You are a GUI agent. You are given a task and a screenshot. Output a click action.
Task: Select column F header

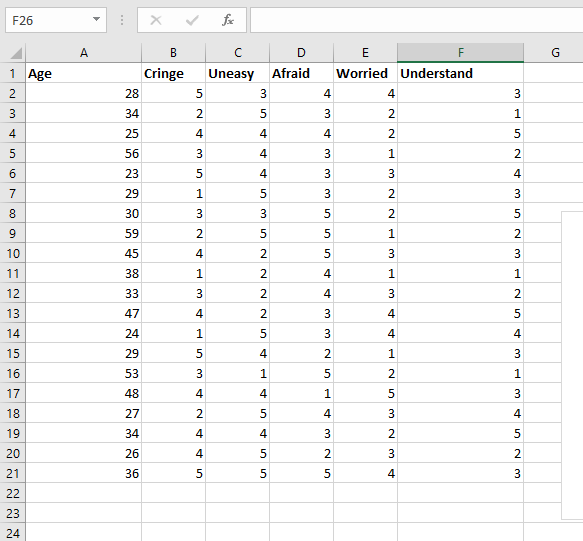click(x=460, y=53)
